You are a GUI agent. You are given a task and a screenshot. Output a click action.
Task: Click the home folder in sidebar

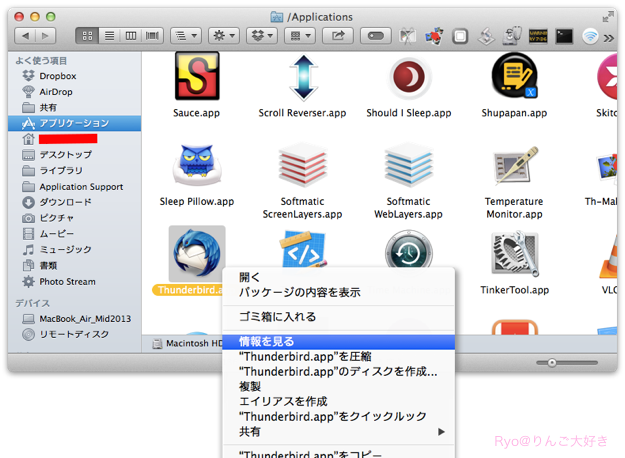tap(74, 139)
